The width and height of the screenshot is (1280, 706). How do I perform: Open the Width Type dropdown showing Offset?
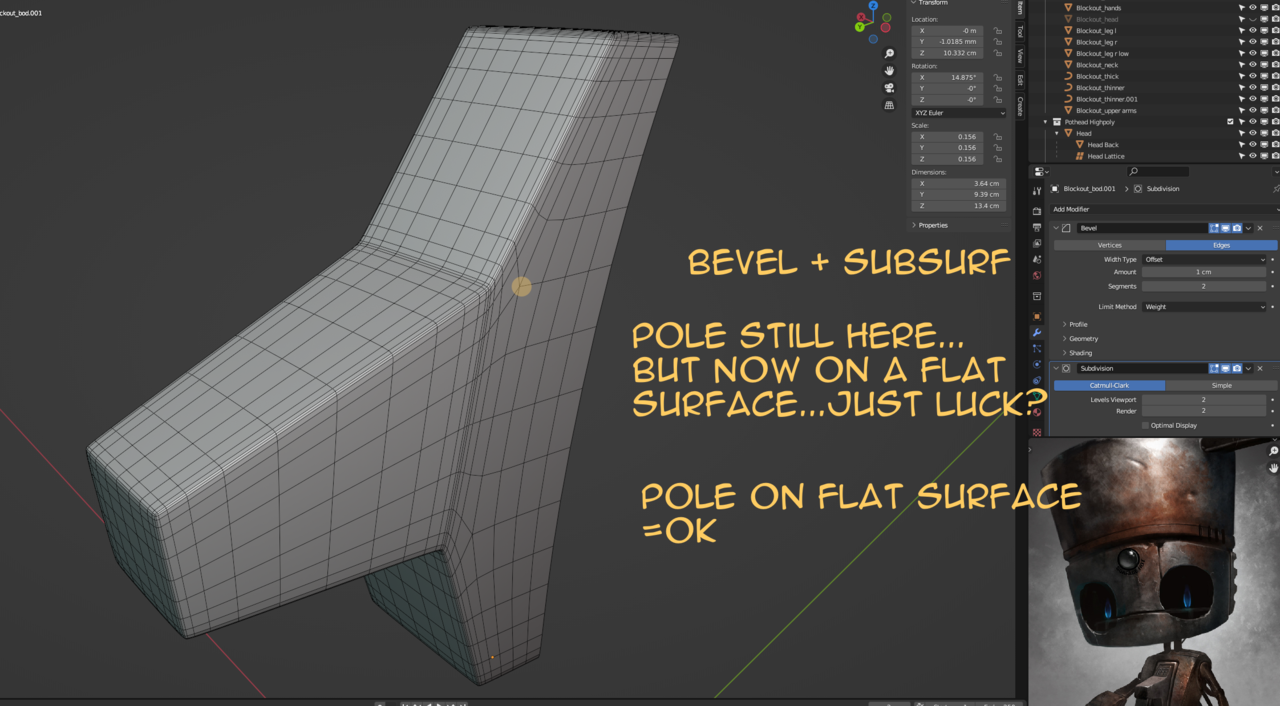click(x=1205, y=259)
